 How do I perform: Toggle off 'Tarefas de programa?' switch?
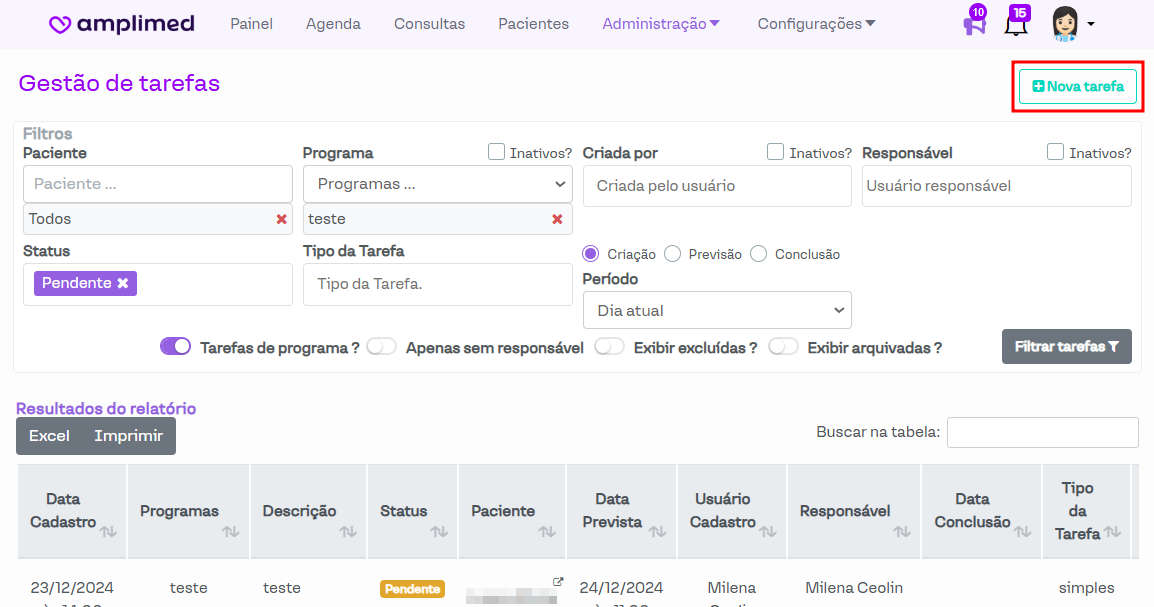(175, 346)
